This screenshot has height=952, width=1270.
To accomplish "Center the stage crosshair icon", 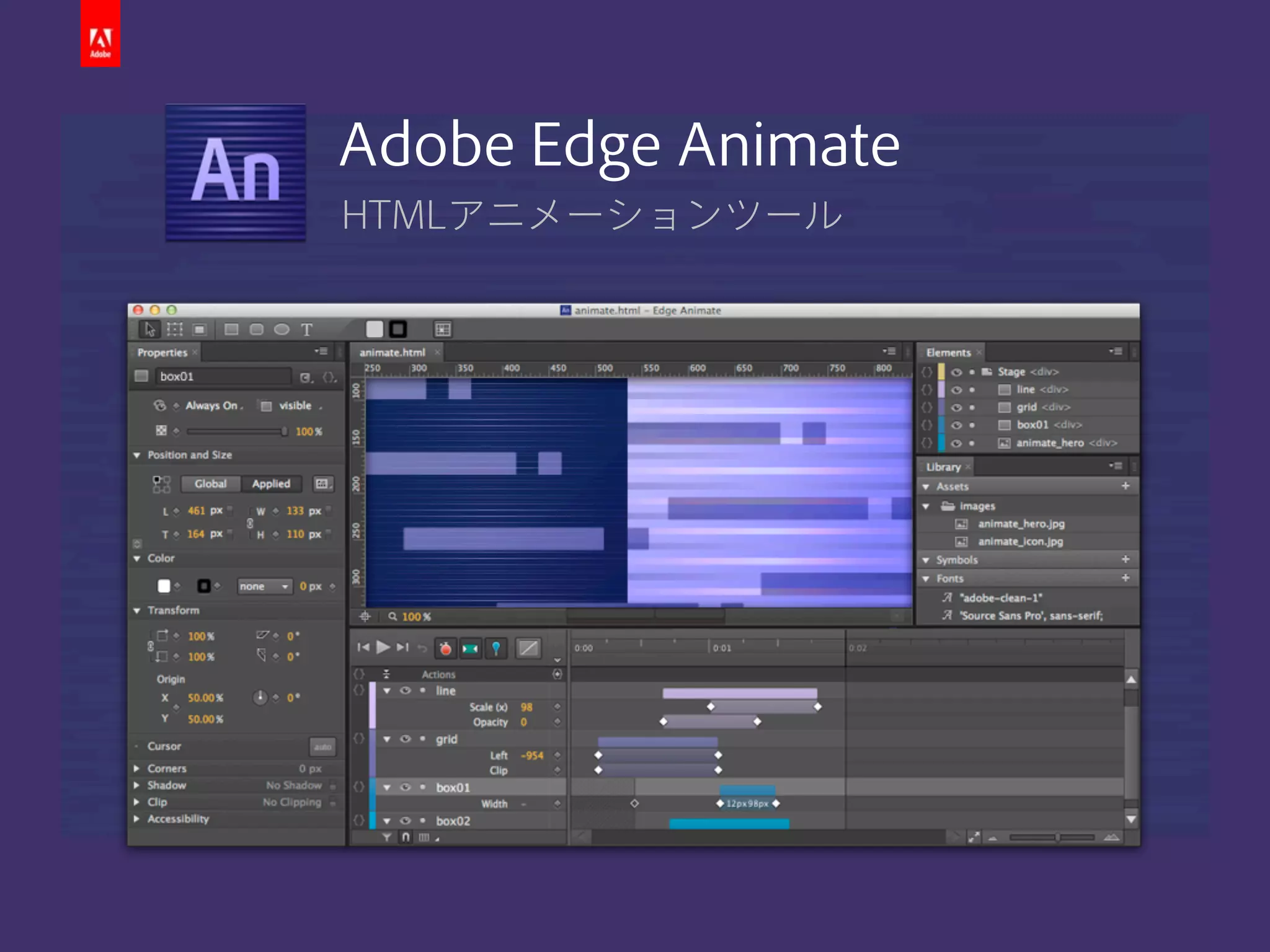I will (x=365, y=617).
